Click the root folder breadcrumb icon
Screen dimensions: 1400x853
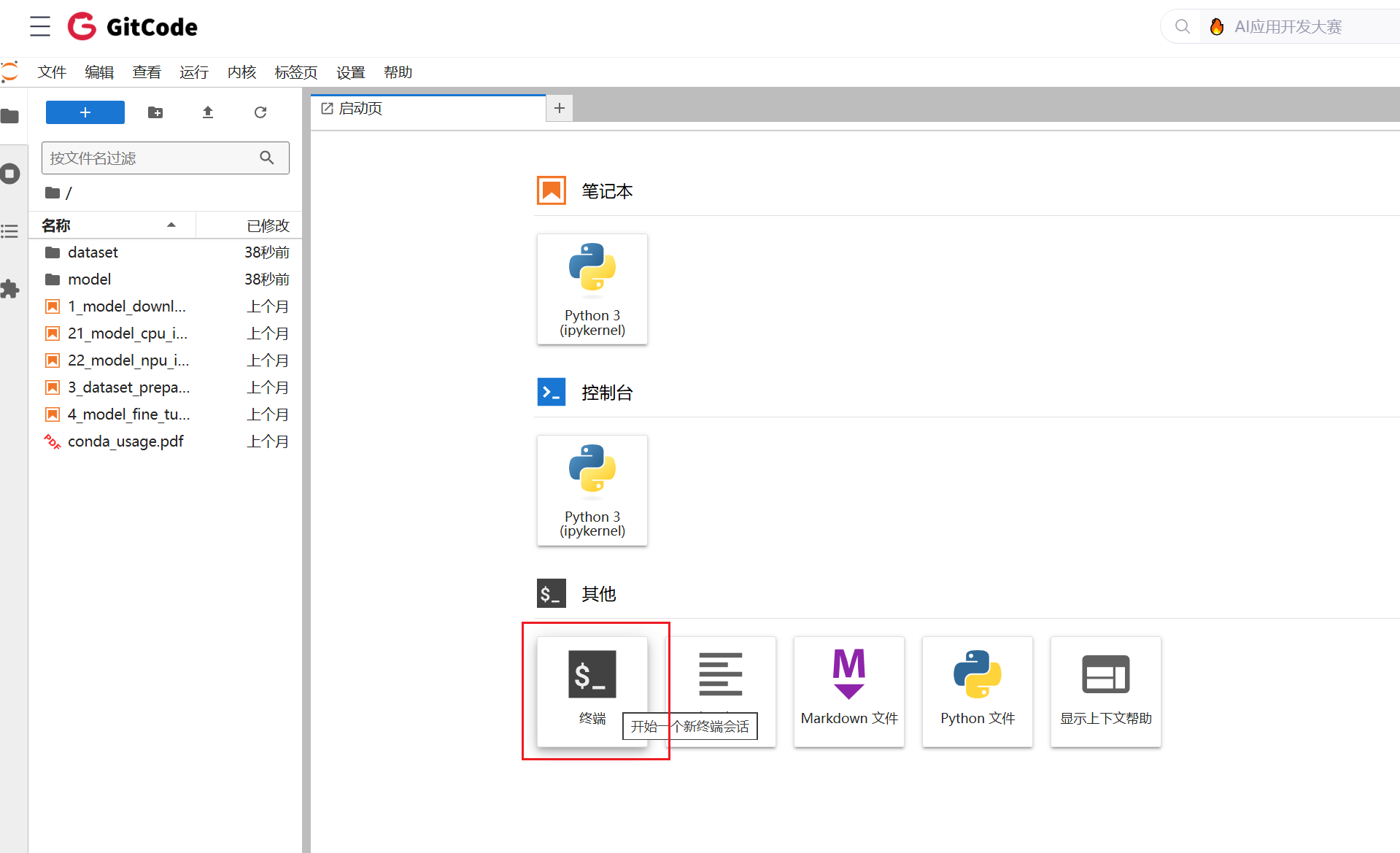[53, 193]
